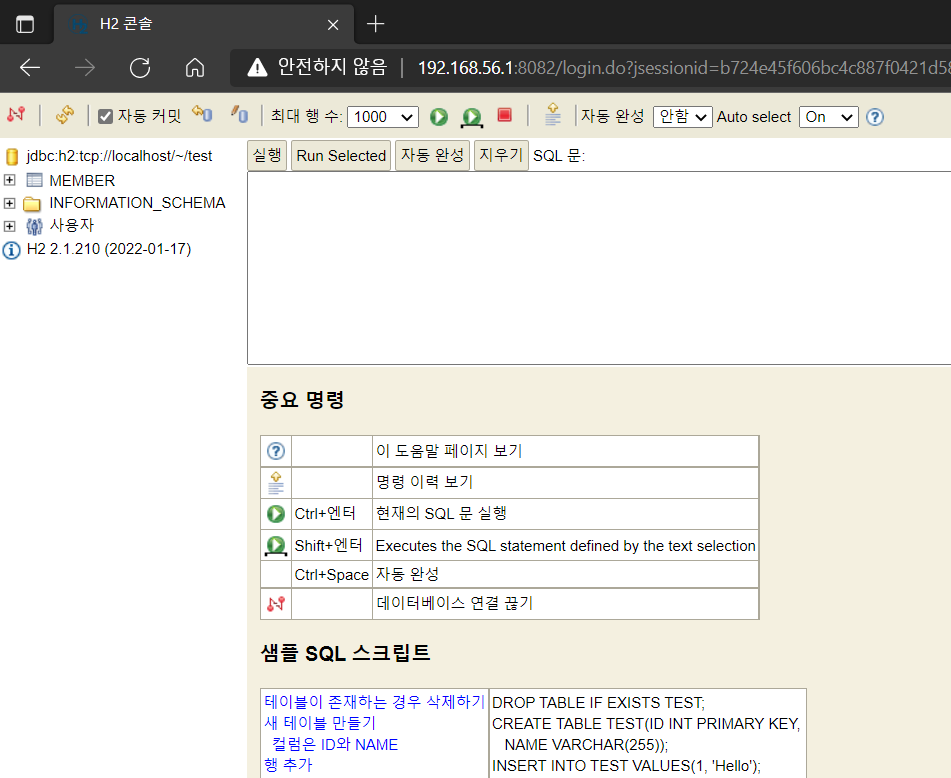
Task: Open a new browser tab
Action: [x=375, y=24]
